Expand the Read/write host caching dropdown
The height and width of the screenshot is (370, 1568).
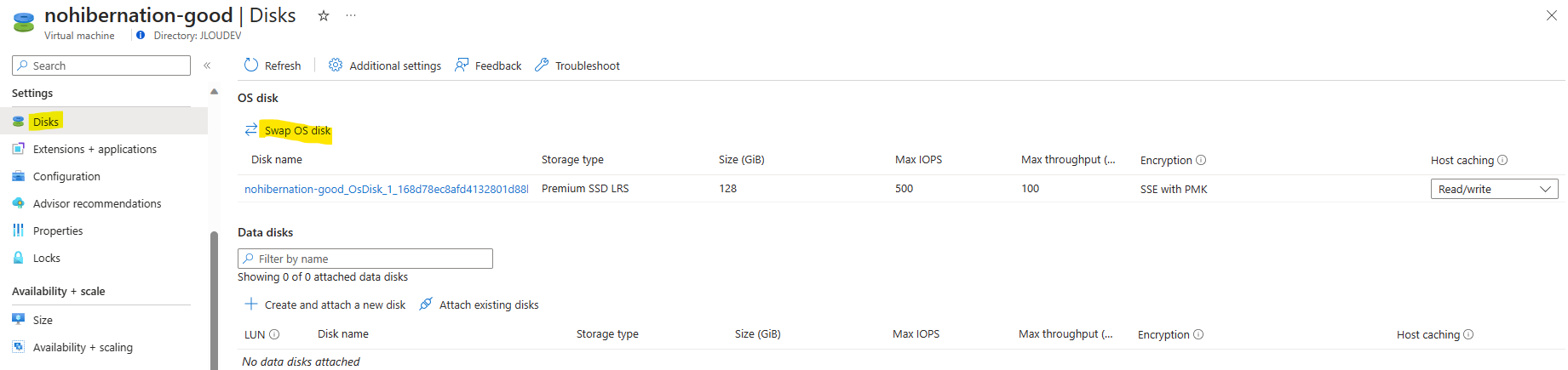(x=1494, y=189)
